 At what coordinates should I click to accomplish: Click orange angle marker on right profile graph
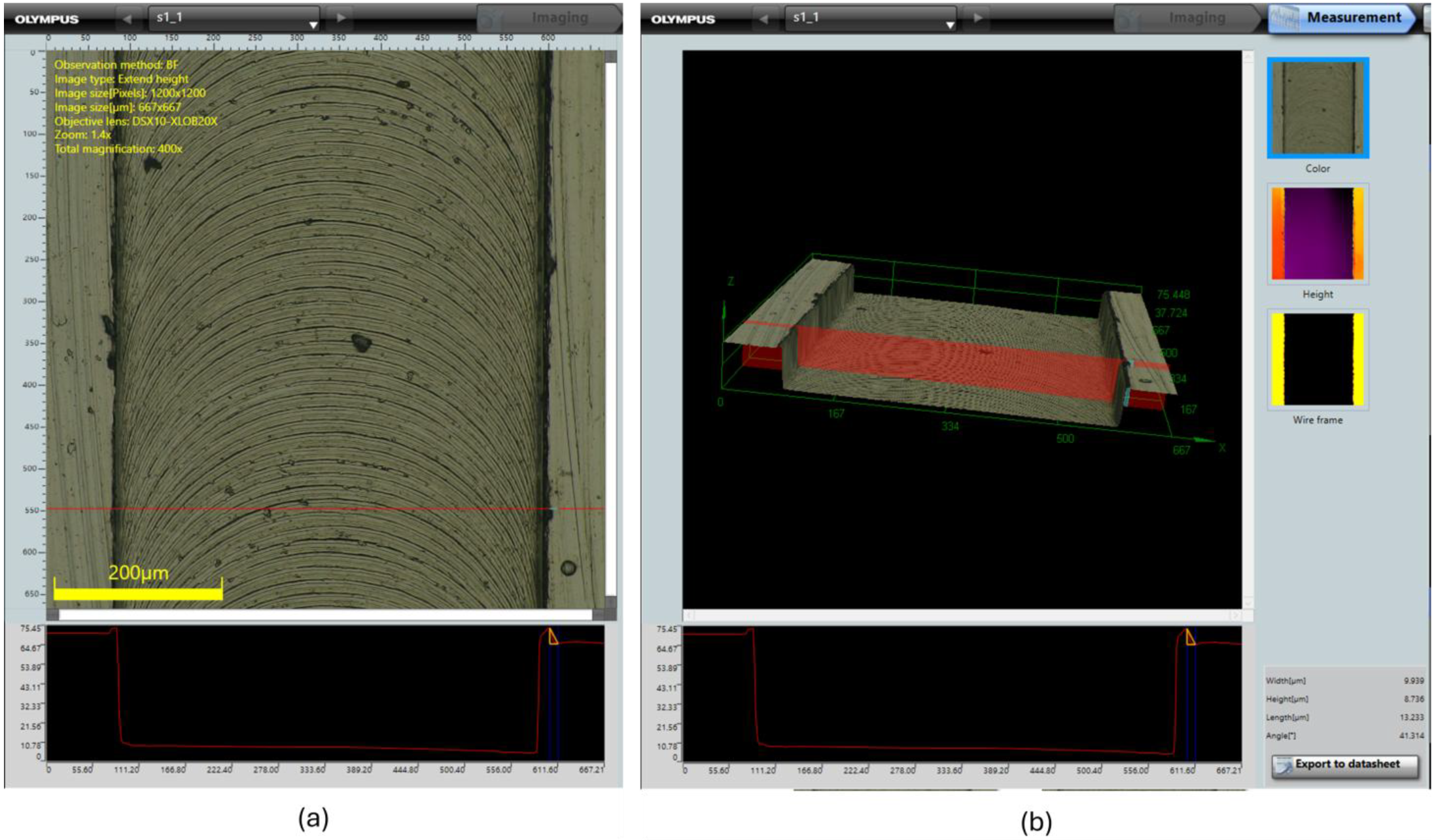pos(1190,637)
